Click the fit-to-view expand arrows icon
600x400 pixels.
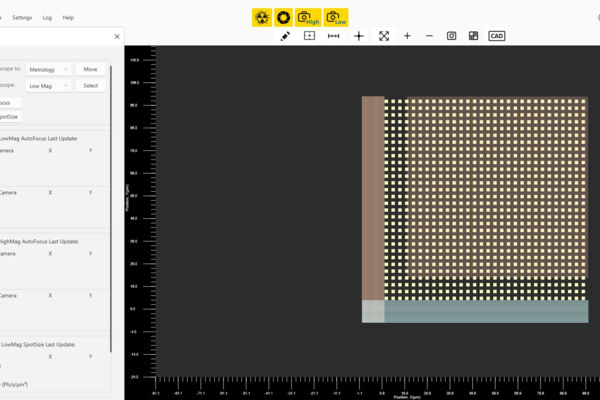[x=384, y=36]
